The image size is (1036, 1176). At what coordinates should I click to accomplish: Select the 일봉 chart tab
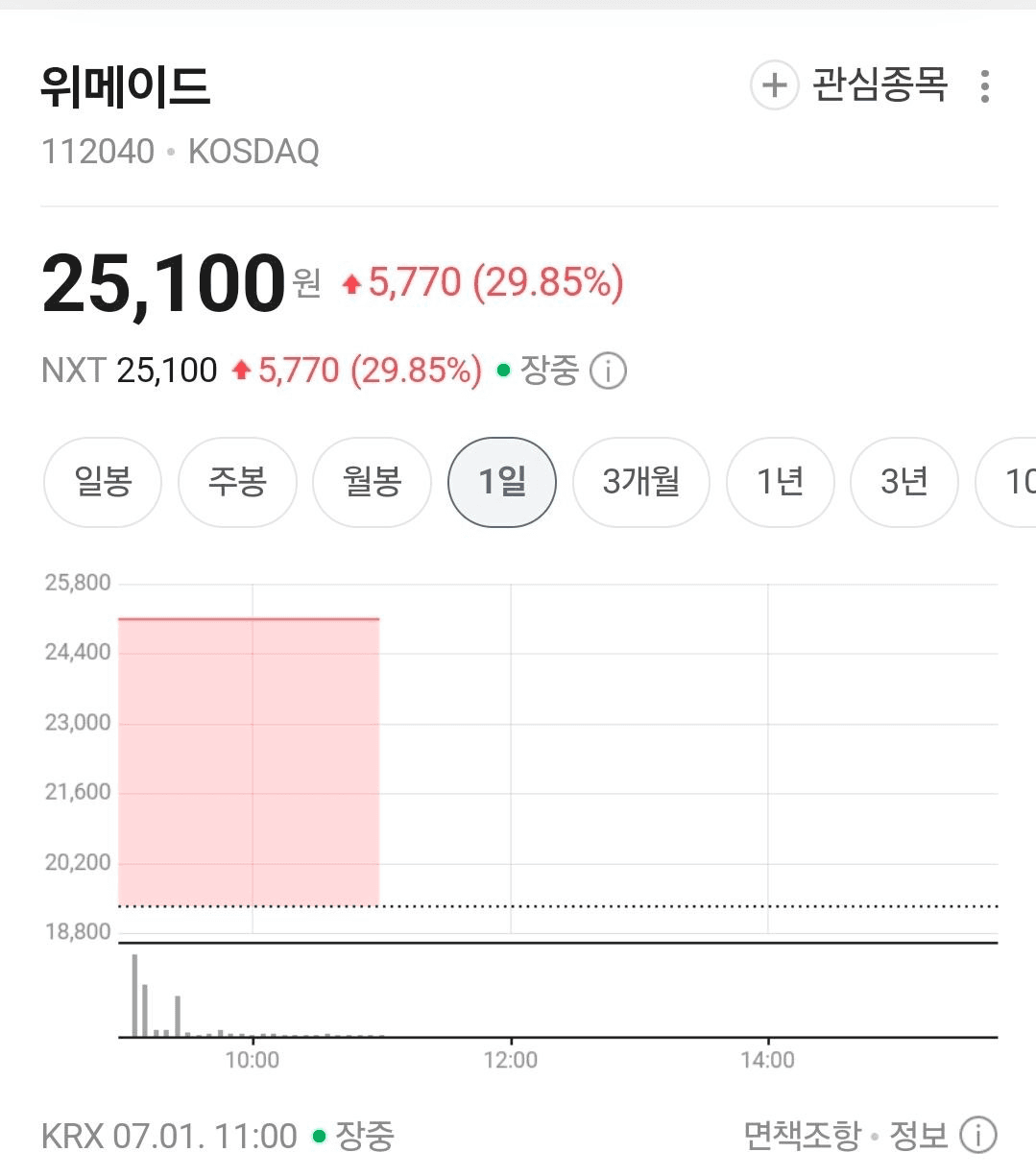[x=103, y=482]
